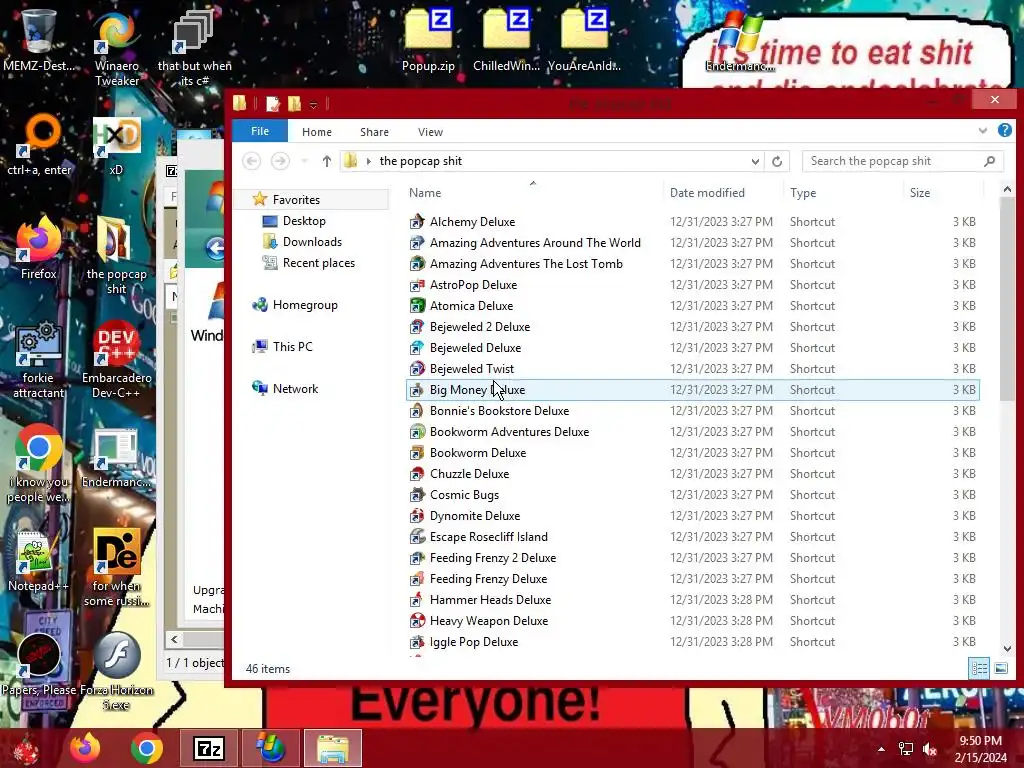Select the Dynomite Deluxe icon
1024x768 pixels.
click(417, 516)
